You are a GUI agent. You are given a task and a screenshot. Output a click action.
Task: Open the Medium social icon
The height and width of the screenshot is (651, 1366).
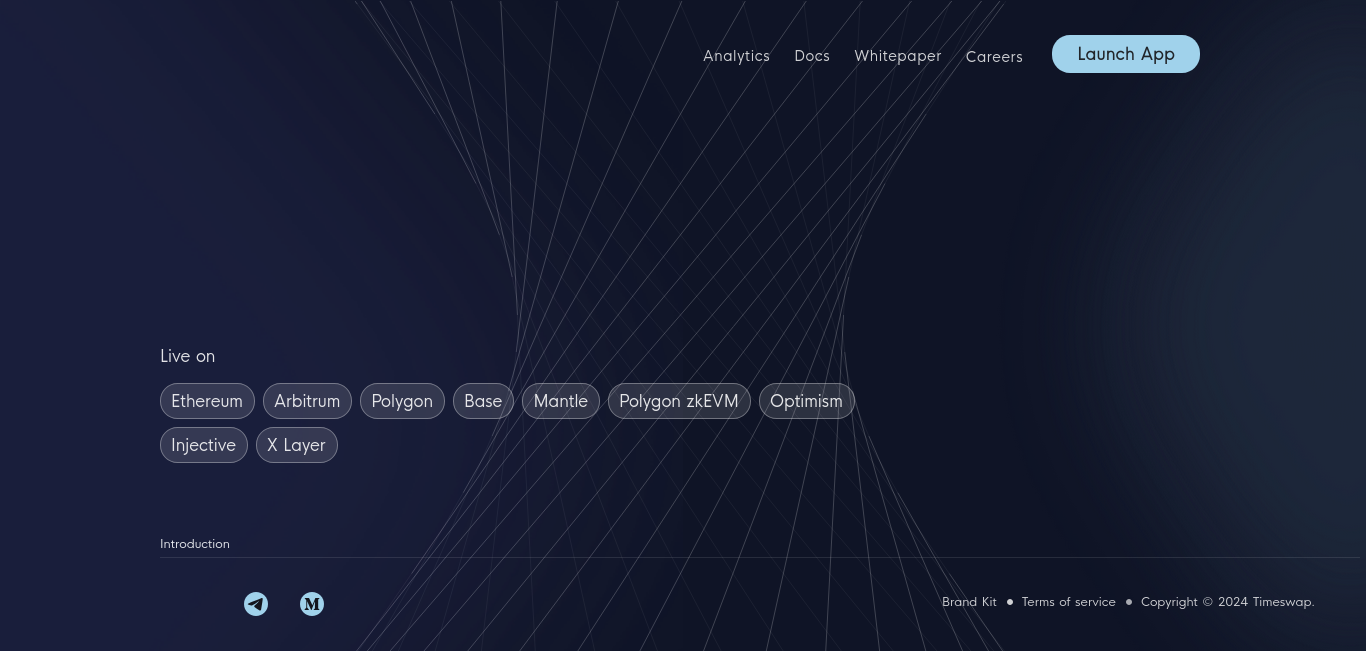pyautogui.click(x=312, y=604)
